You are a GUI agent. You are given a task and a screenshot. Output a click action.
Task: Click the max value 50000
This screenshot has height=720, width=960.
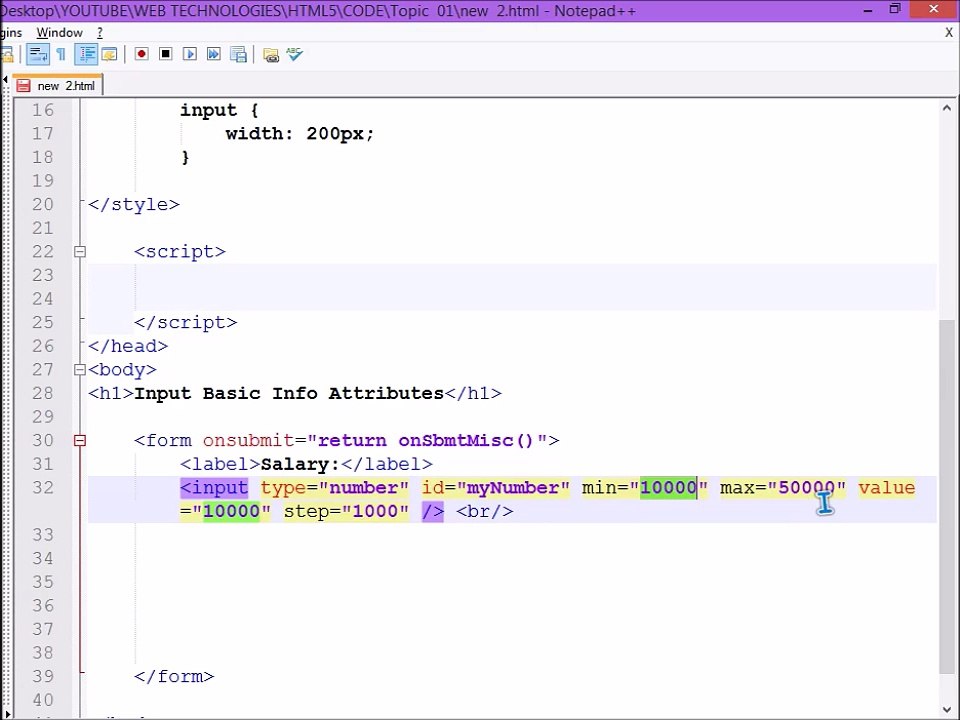point(806,488)
